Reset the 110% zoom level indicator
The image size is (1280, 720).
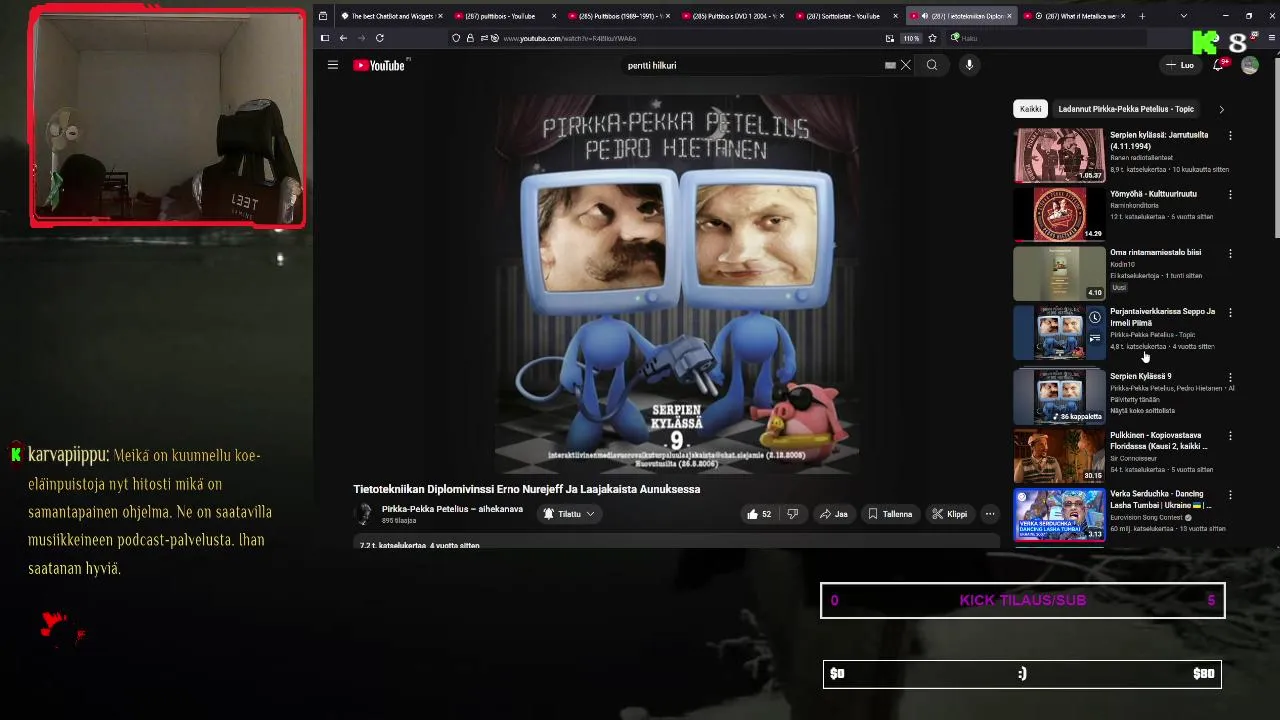911,38
